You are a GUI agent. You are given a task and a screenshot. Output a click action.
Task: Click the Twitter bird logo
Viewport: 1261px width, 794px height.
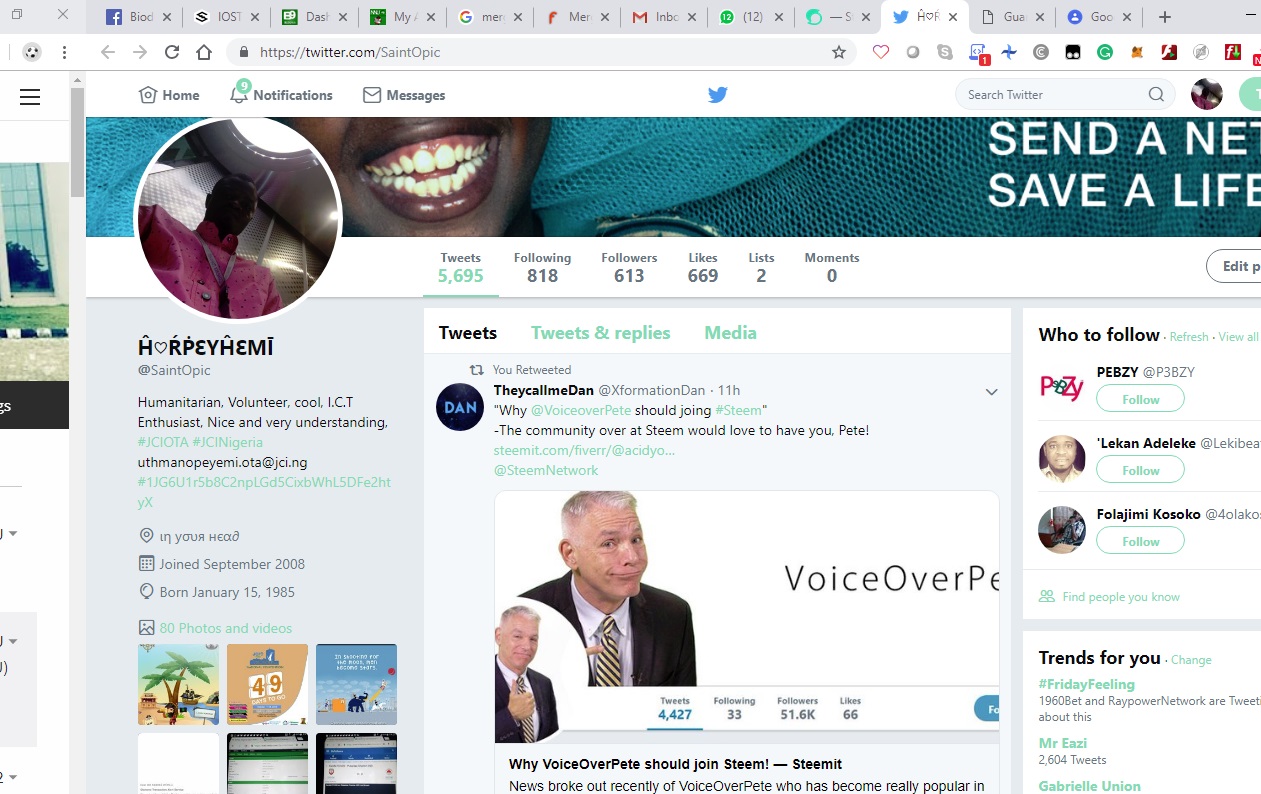tap(717, 94)
